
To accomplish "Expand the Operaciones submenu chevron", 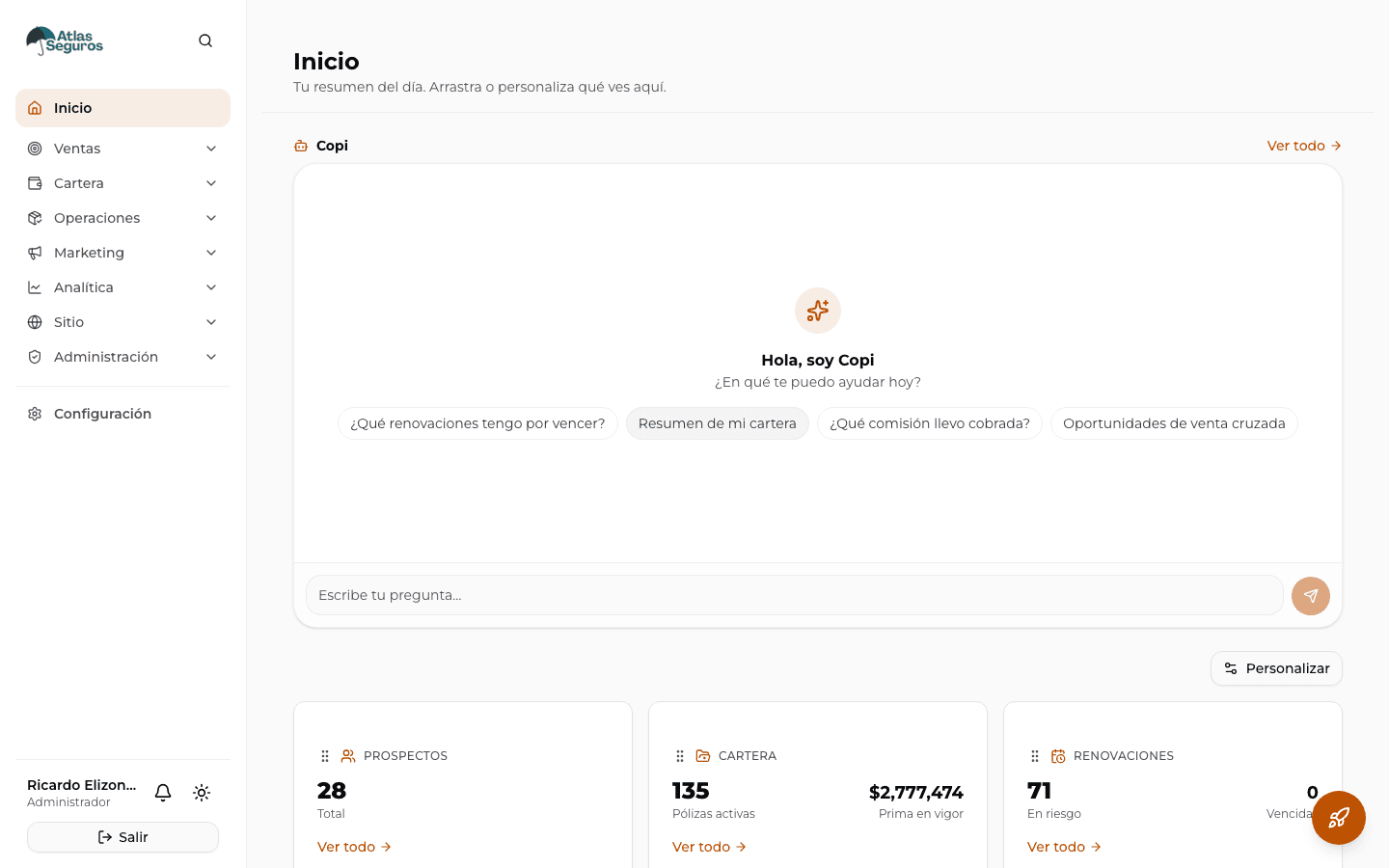I will coord(211,218).
